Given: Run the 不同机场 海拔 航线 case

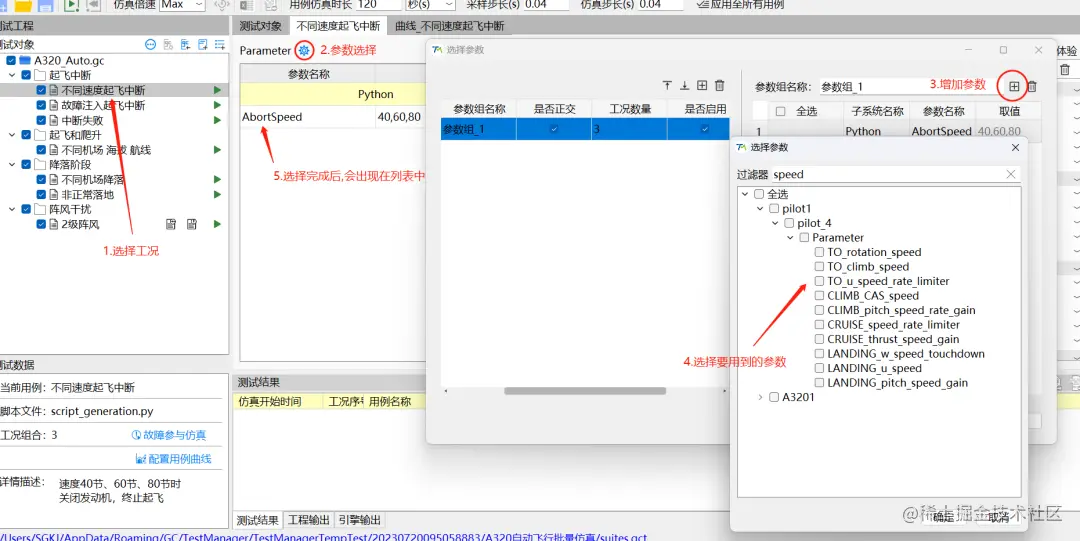Looking at the screenshot, I should tap(218, 150).
